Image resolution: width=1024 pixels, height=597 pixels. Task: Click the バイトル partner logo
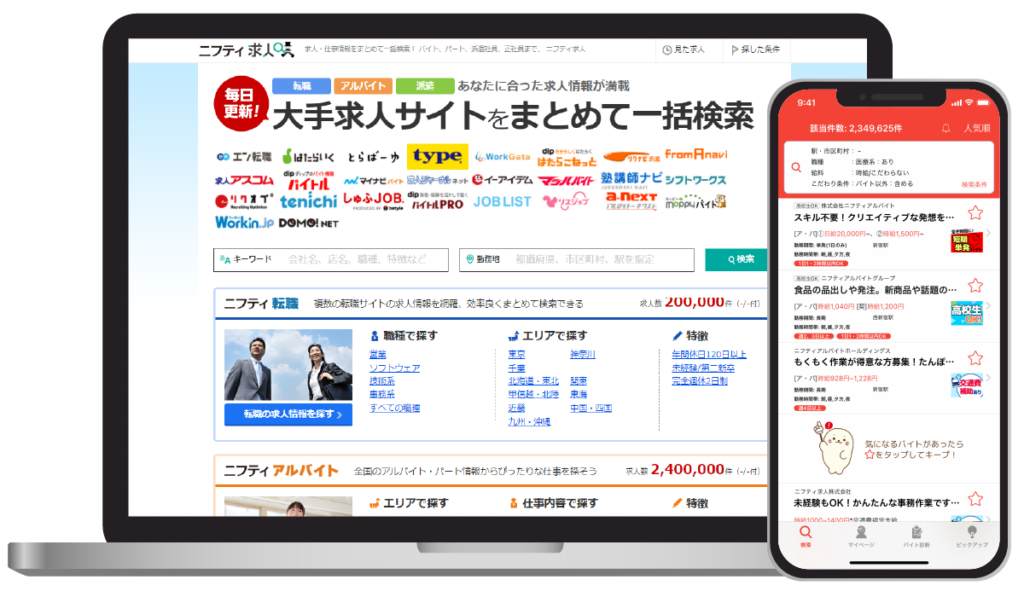309,181
